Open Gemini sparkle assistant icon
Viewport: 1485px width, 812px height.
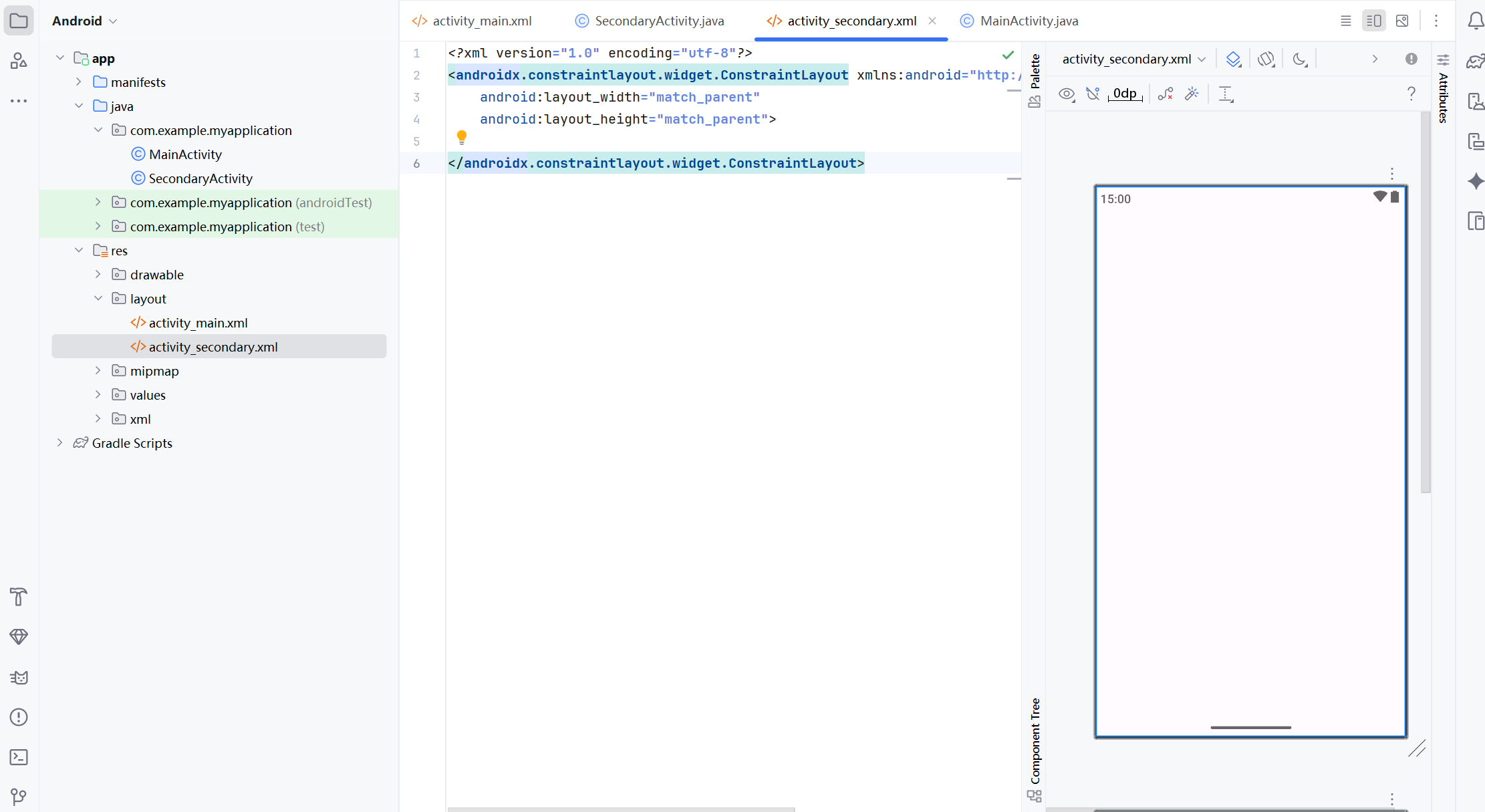point(1476,181)
